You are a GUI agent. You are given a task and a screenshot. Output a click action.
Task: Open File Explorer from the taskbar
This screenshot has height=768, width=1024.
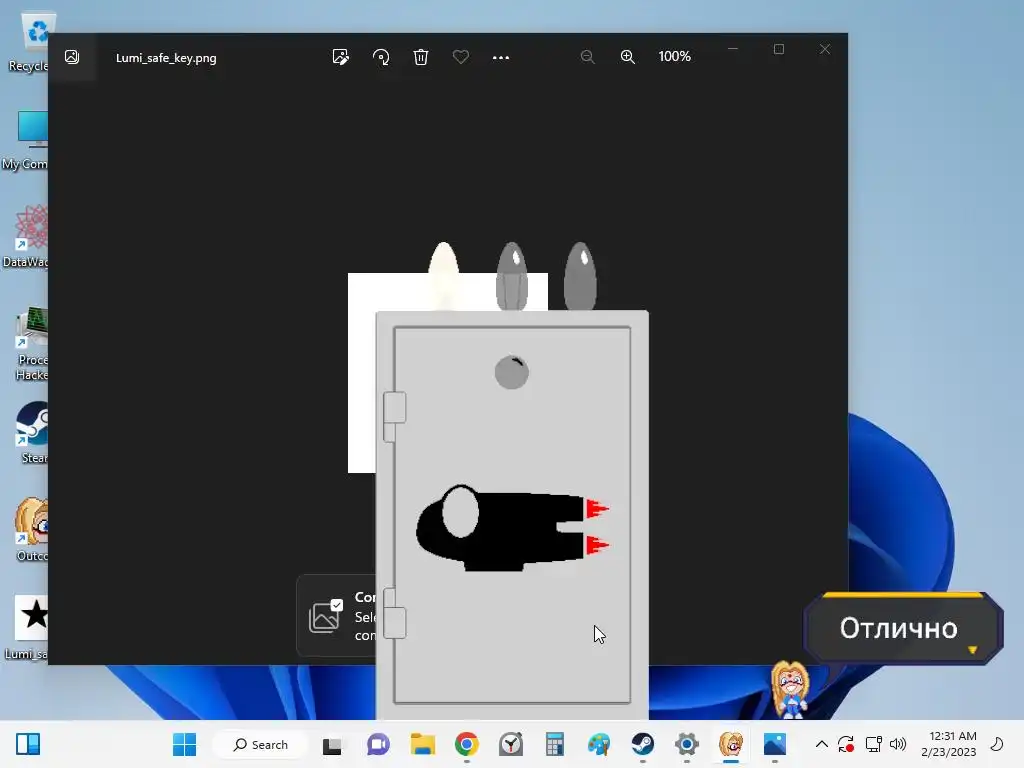pyautogui.click(x=423, y=744)
